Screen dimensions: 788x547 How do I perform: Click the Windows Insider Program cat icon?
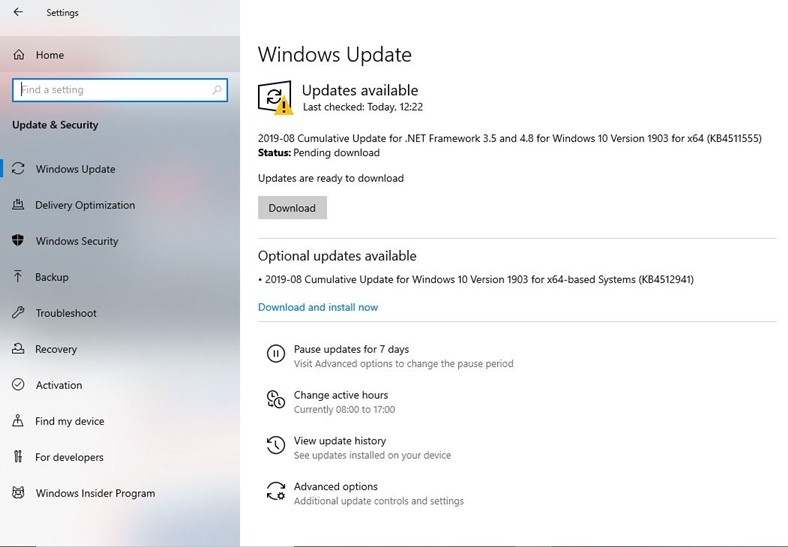click(18, 493)
